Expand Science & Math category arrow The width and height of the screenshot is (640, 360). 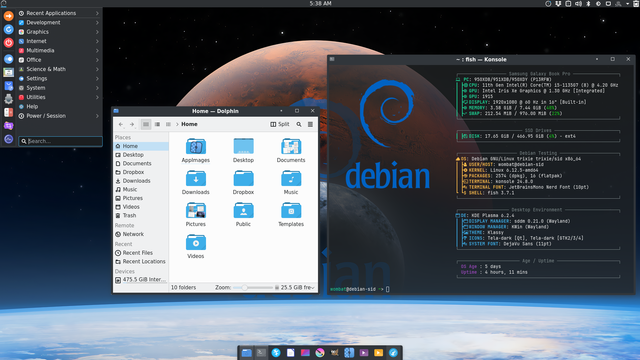coord(97,69)
